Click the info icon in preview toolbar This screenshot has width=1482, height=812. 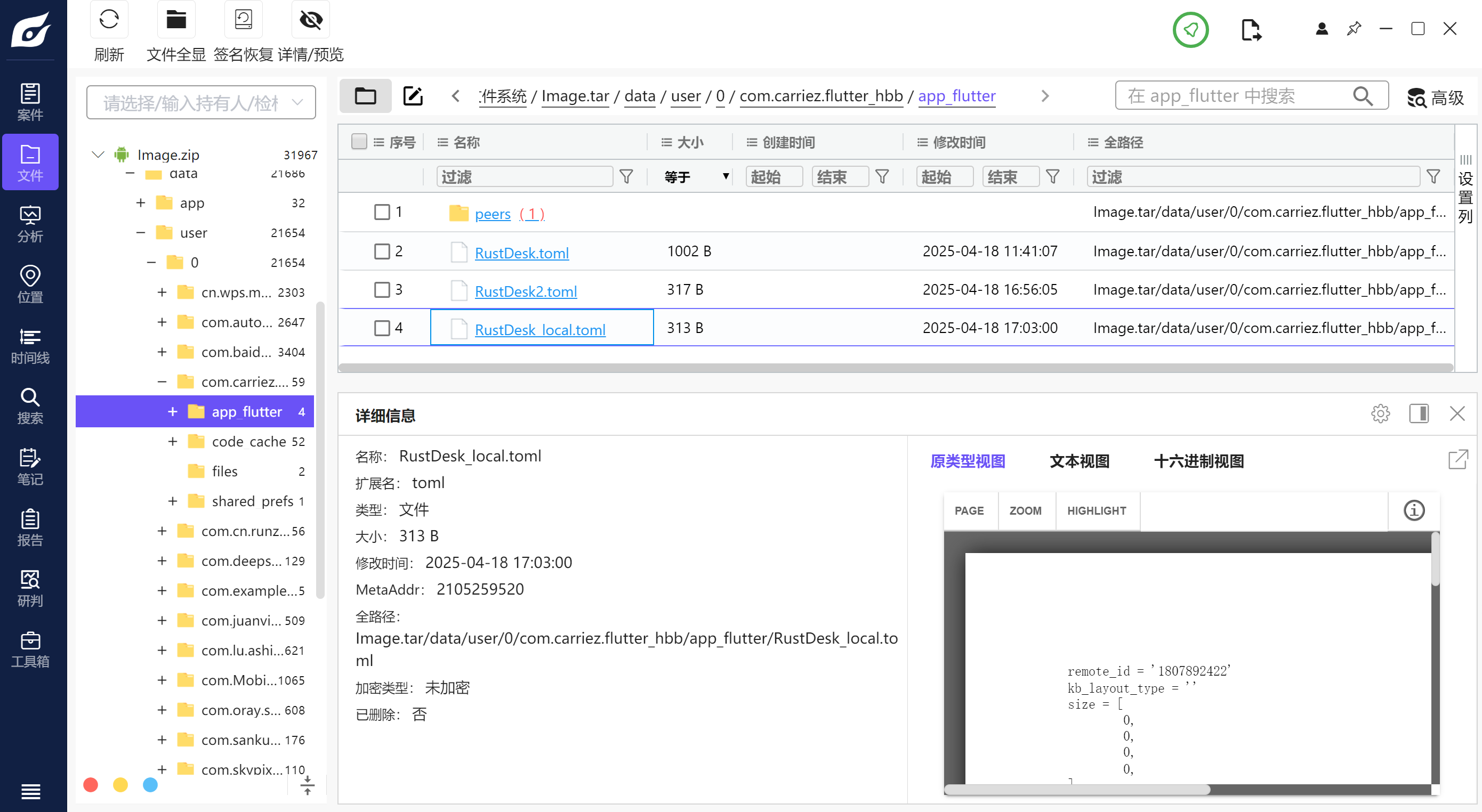point(1414,510)
